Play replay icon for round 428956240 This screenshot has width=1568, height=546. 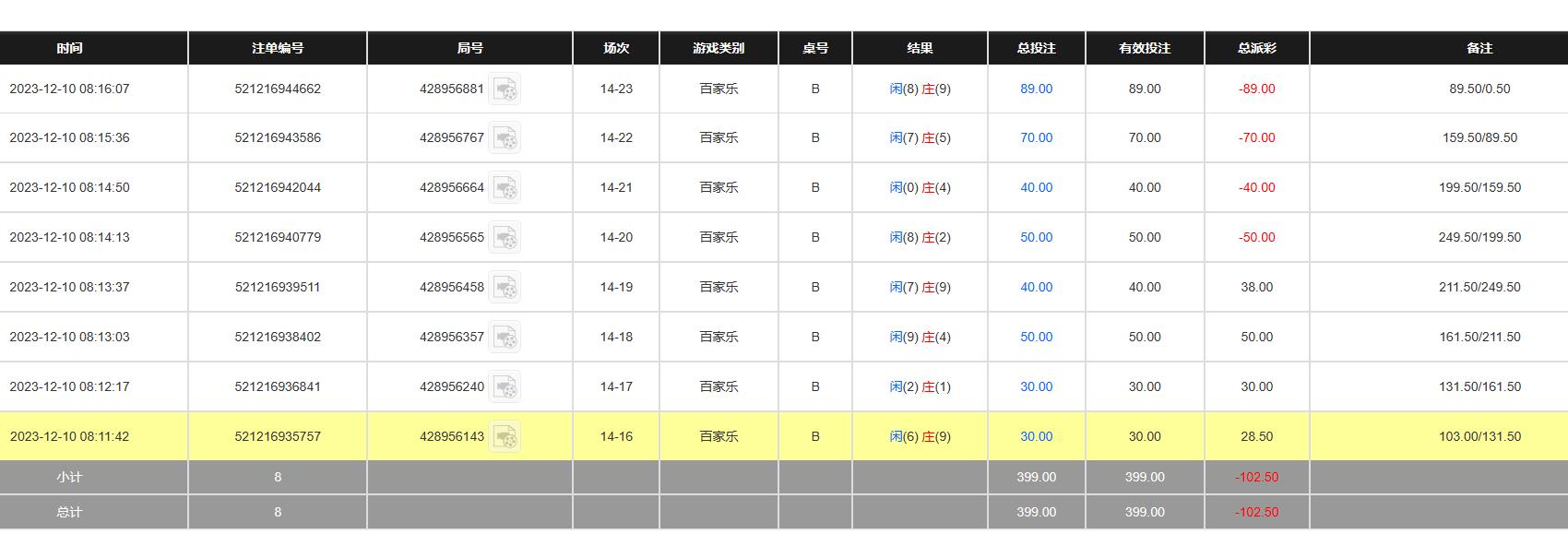tap(505, 387)
